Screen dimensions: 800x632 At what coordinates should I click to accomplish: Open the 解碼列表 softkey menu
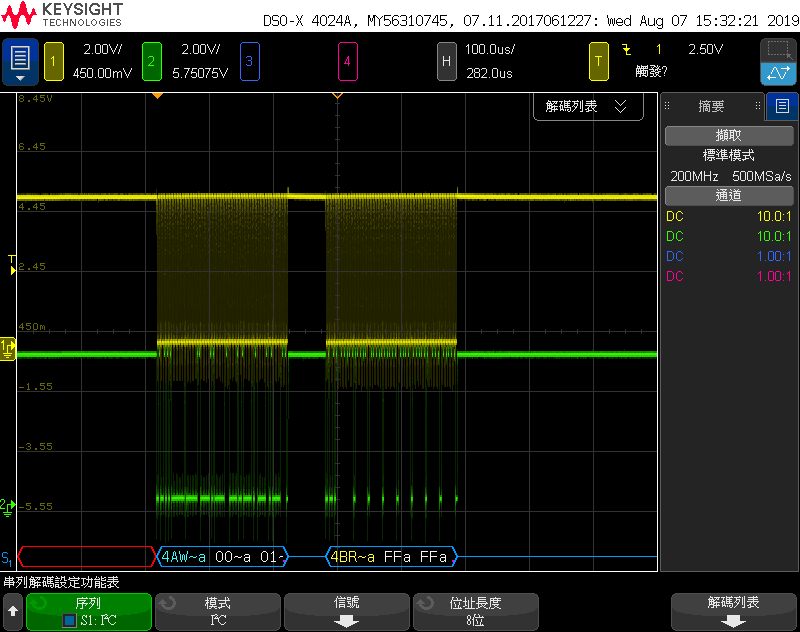coord(734,612)
